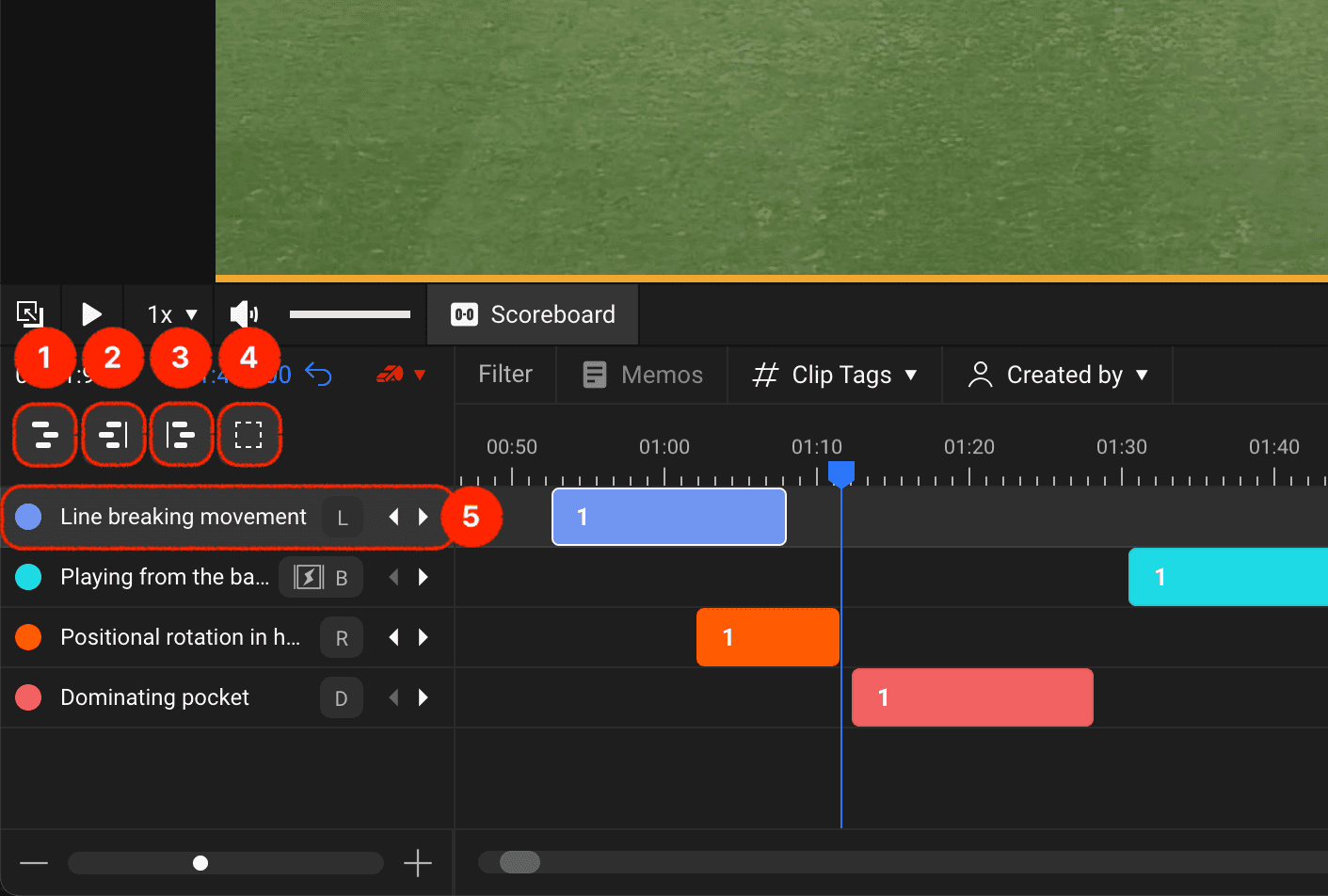Open the red whistle dropdown
Screen dimensions: 1328x896
[x=401, y=375]
